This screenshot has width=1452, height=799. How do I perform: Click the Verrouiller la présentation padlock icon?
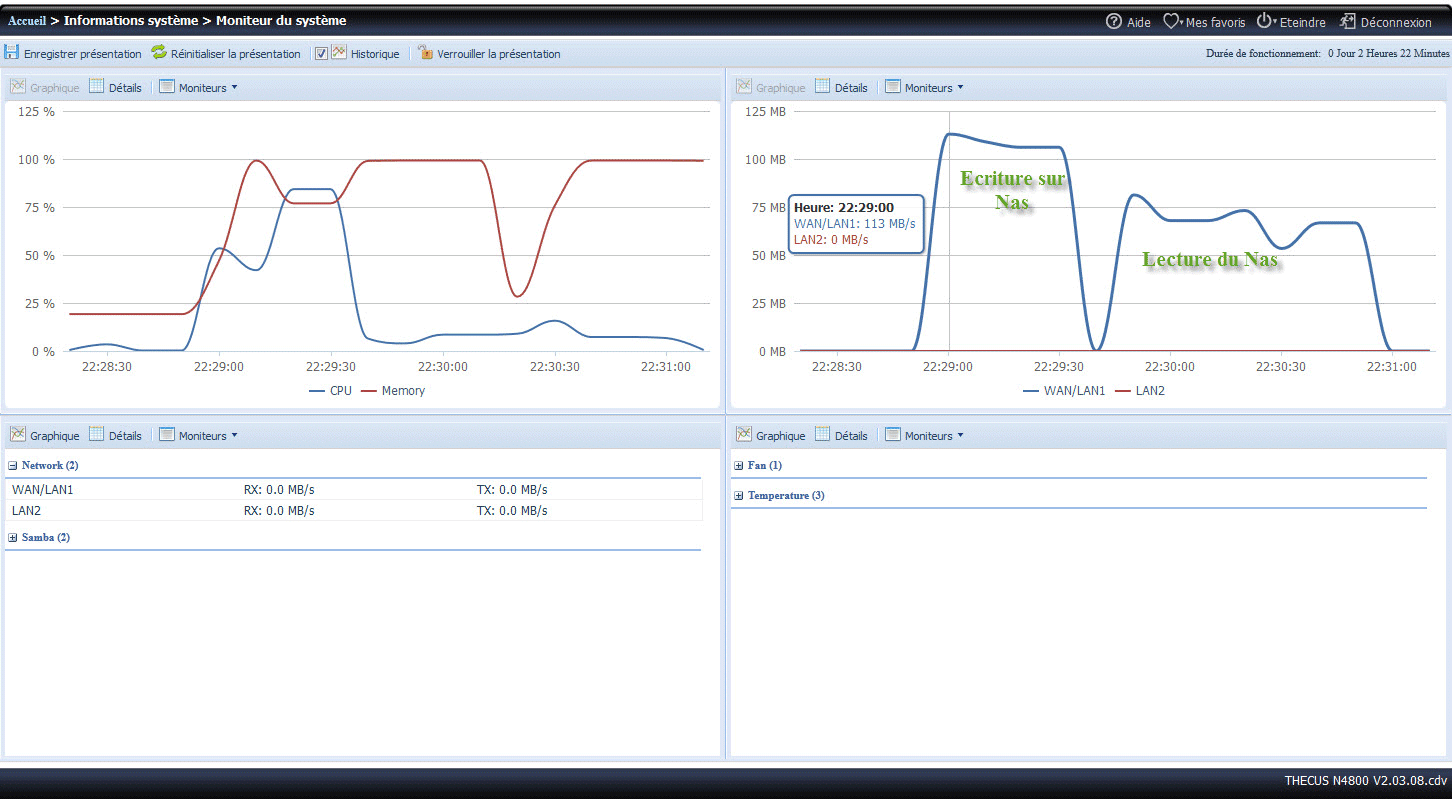[x=425, y=52]
